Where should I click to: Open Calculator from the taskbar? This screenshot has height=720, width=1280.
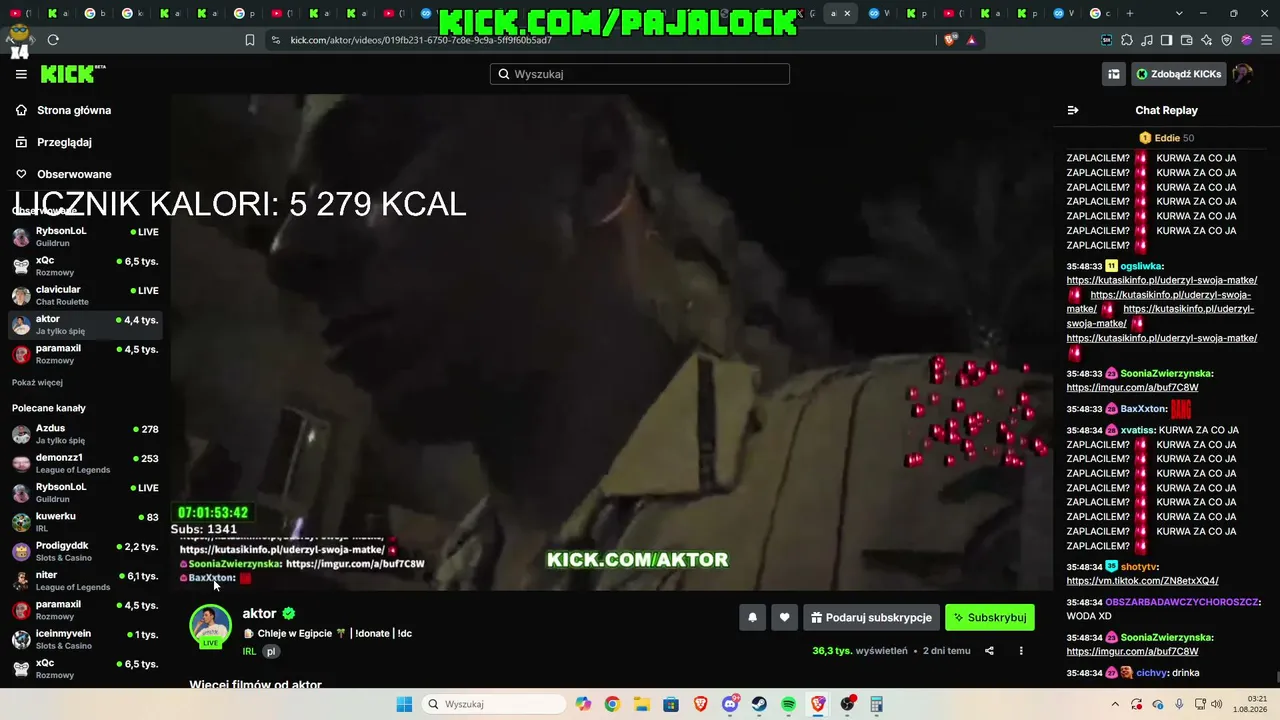[877, 704]
